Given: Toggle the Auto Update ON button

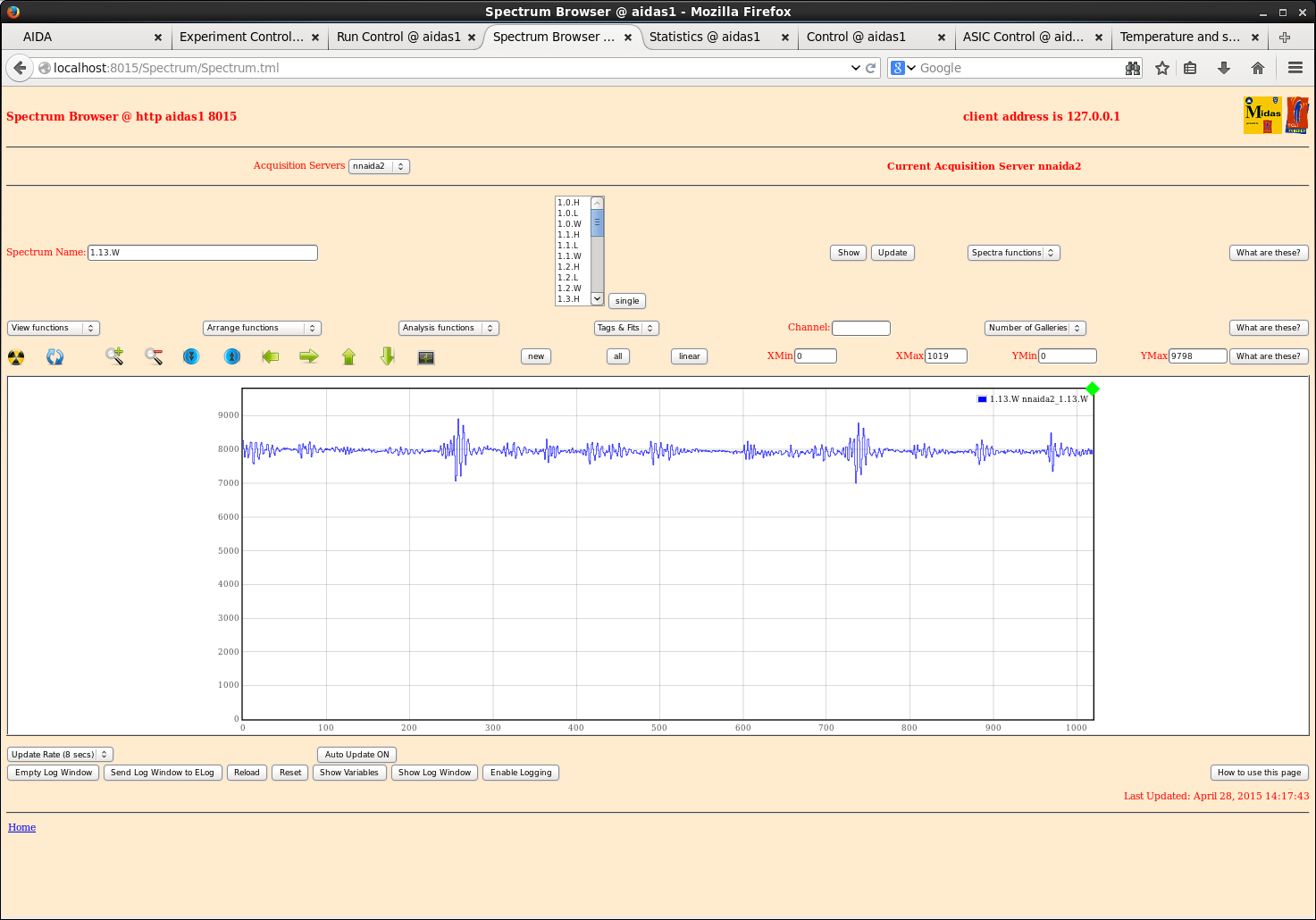Looking at the screenshot, I should click(x=356, y=755).
